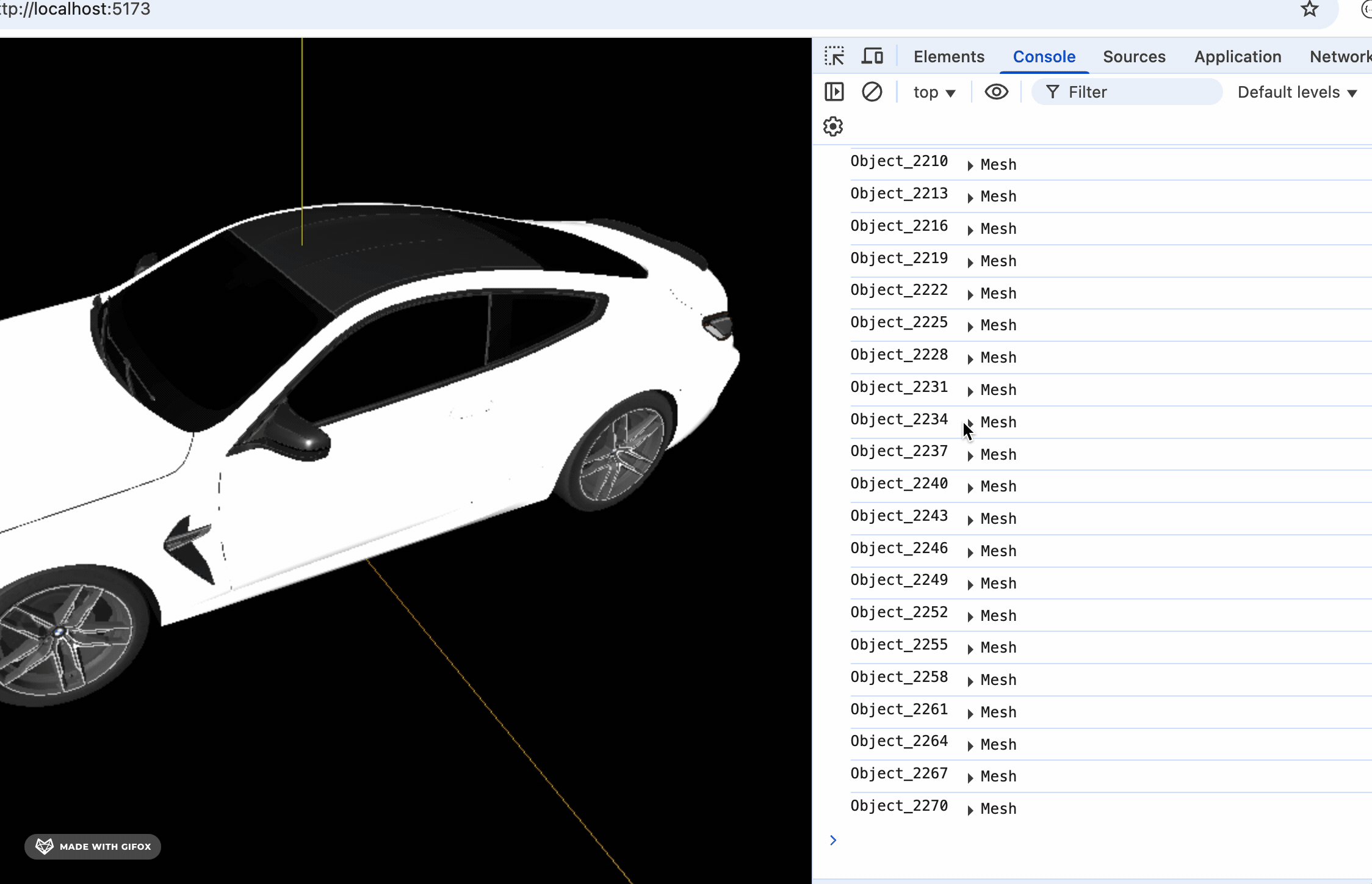Click the console prompt chevron
This screenshot has width=1372, height=884.
tap(833, 841)
